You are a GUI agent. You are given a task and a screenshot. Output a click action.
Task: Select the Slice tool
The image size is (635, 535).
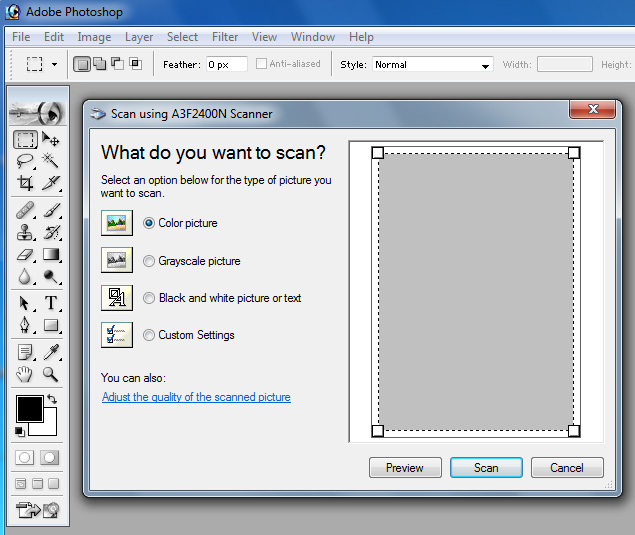51,183
